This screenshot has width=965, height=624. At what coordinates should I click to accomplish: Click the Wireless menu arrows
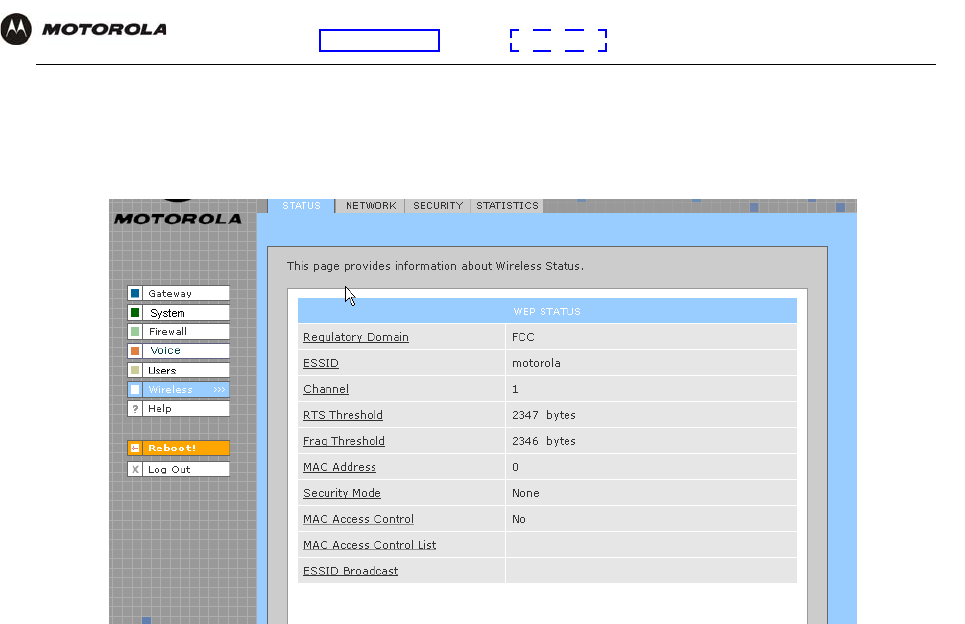point(219,390)
